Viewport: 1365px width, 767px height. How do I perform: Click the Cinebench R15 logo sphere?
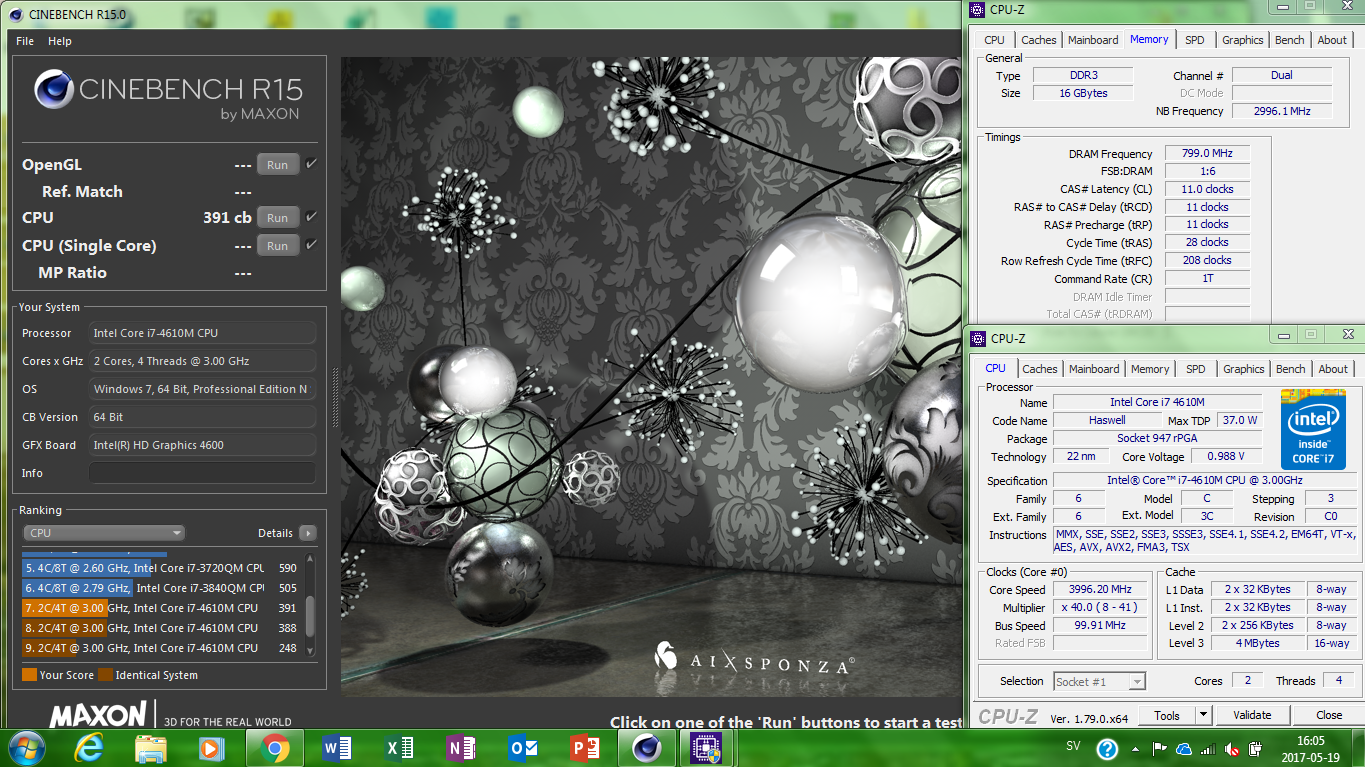tap(54, 89)
